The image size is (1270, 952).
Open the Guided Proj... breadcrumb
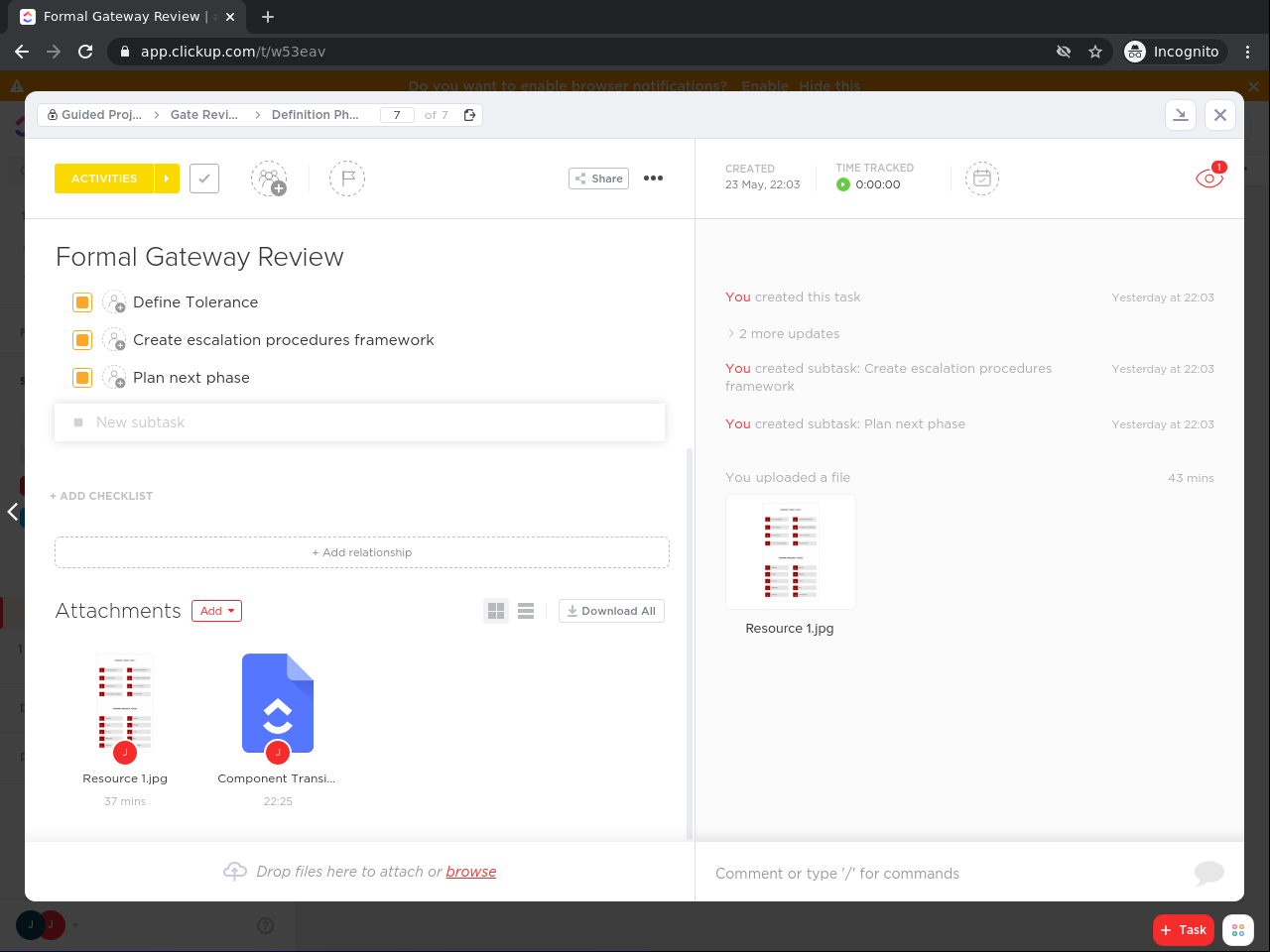point(94,115)
